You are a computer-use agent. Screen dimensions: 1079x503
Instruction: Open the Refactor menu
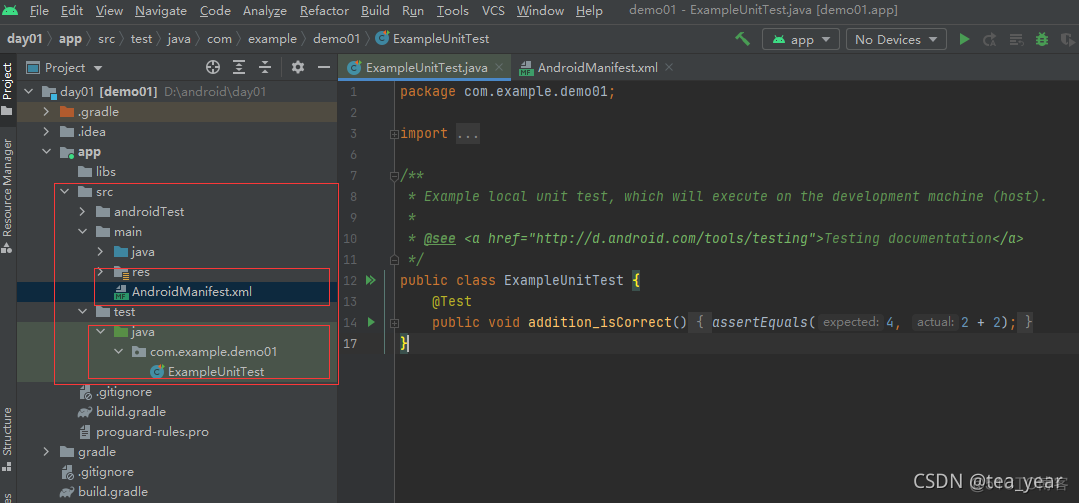[x=324, y=11]
